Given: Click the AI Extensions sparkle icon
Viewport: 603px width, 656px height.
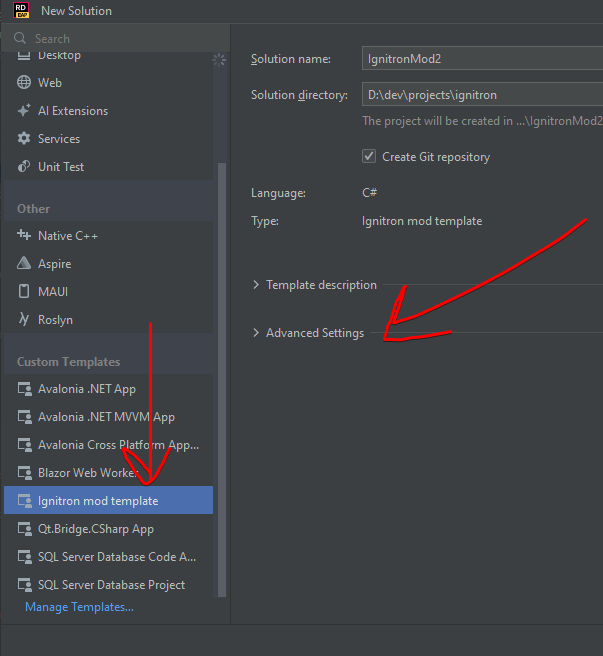Looking at the screenshot, I should (24, 110).
